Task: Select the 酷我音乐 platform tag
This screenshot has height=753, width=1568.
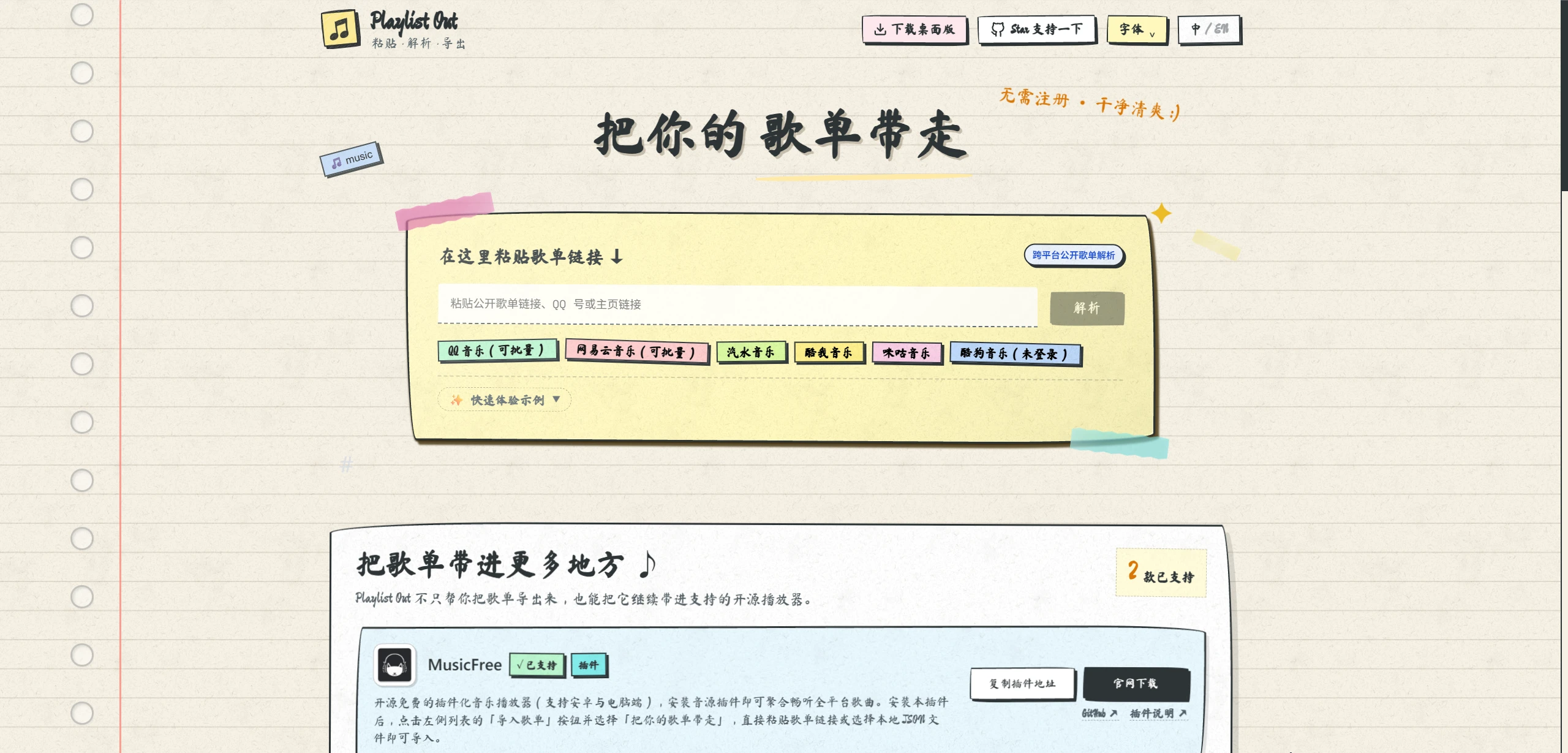Action: (x=829, y=352)
